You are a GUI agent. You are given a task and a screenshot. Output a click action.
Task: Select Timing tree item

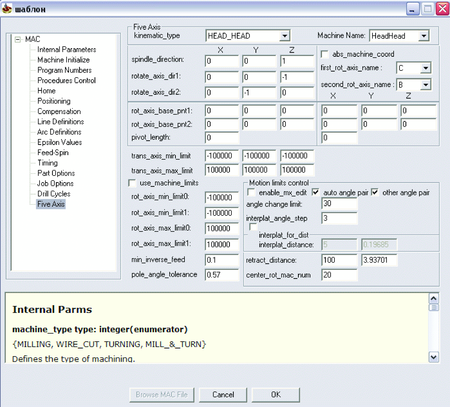47,163
